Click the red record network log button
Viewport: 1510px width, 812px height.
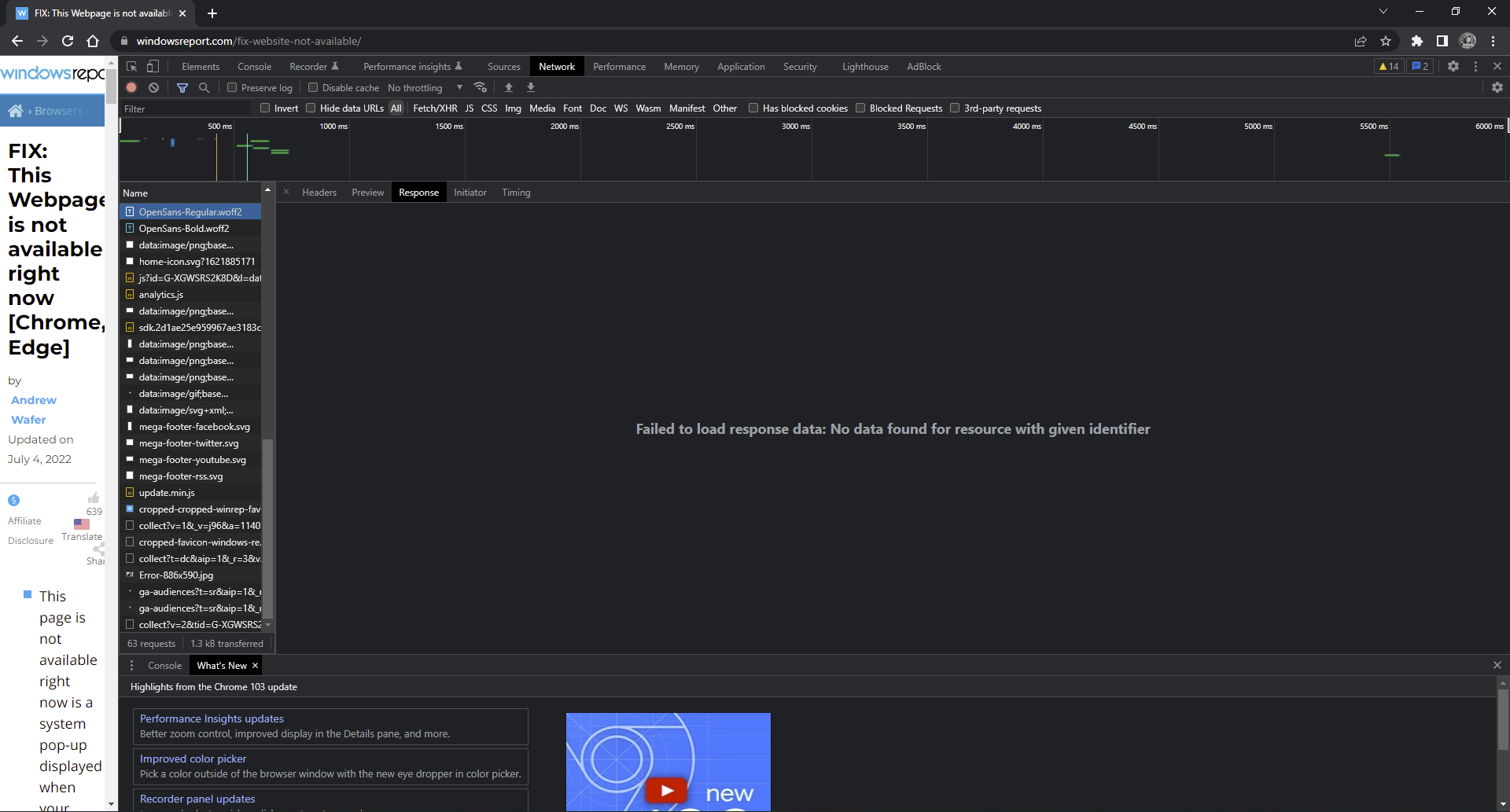132,88
